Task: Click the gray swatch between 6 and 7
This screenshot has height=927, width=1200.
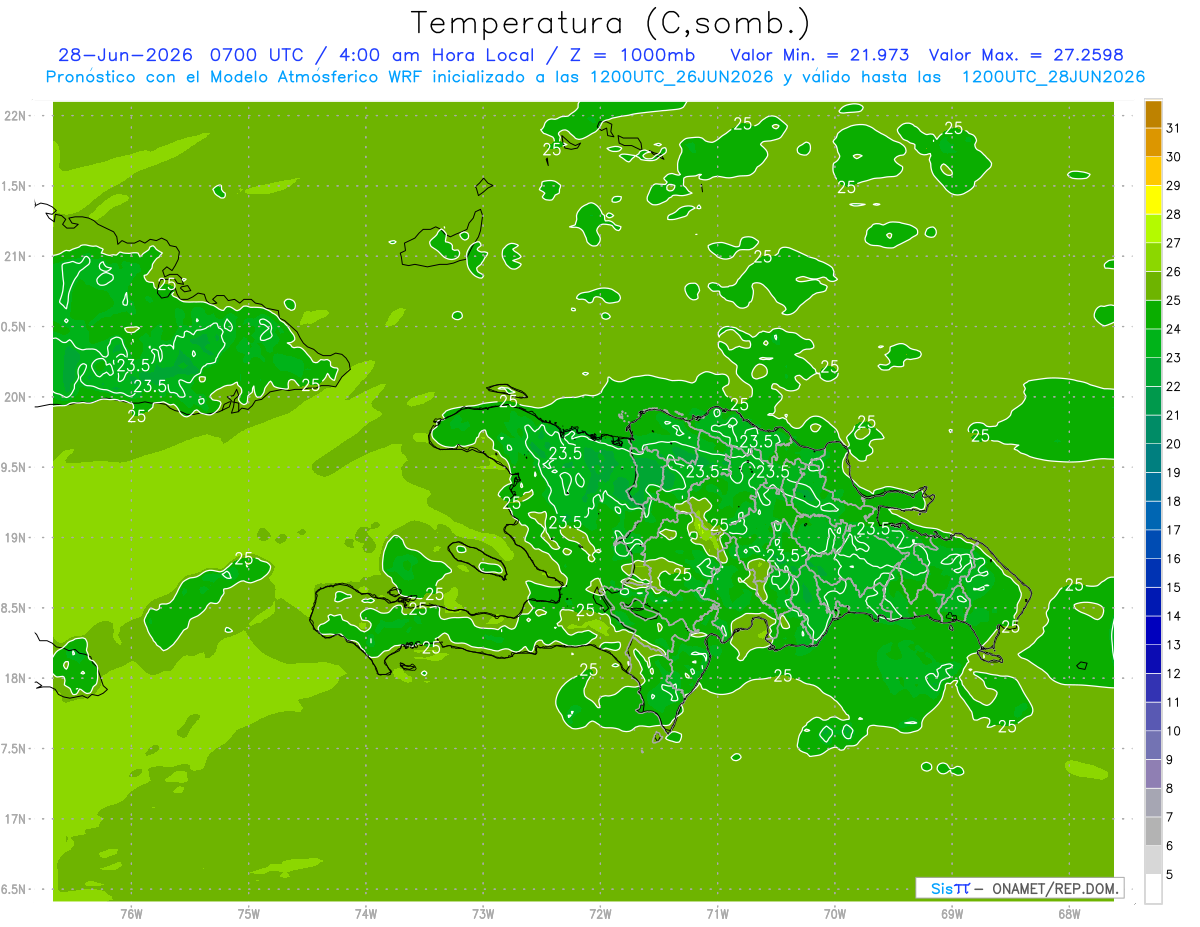Action: tap(1153, 831)
